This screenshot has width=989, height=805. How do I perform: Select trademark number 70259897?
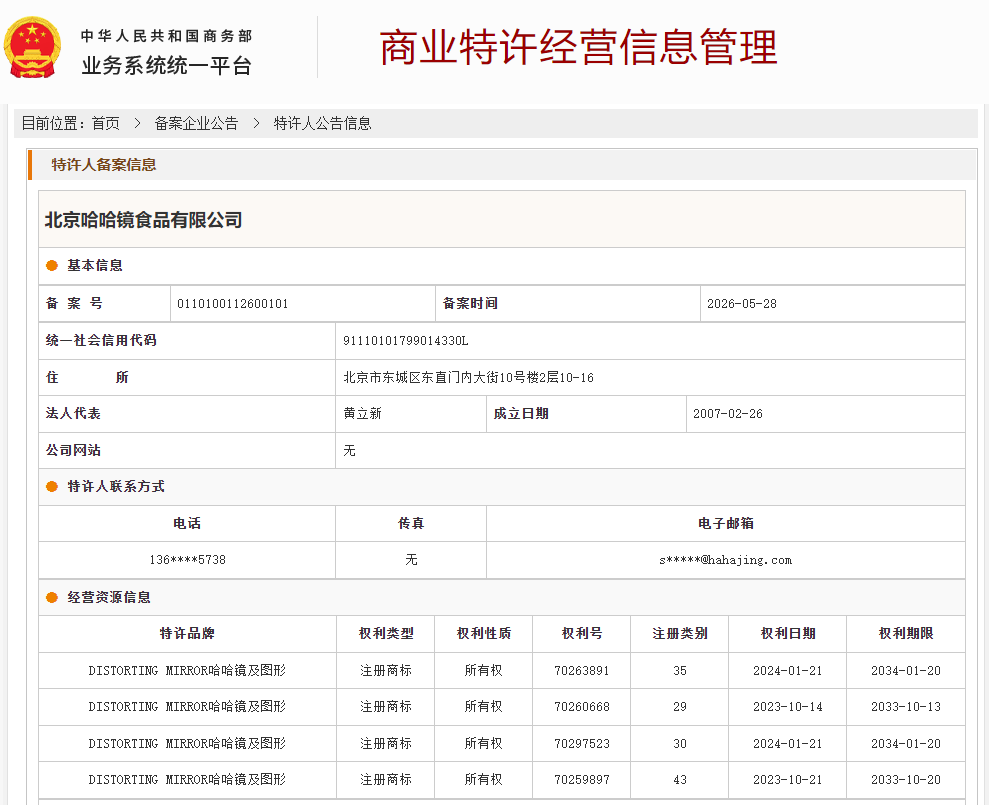[582, 780]
